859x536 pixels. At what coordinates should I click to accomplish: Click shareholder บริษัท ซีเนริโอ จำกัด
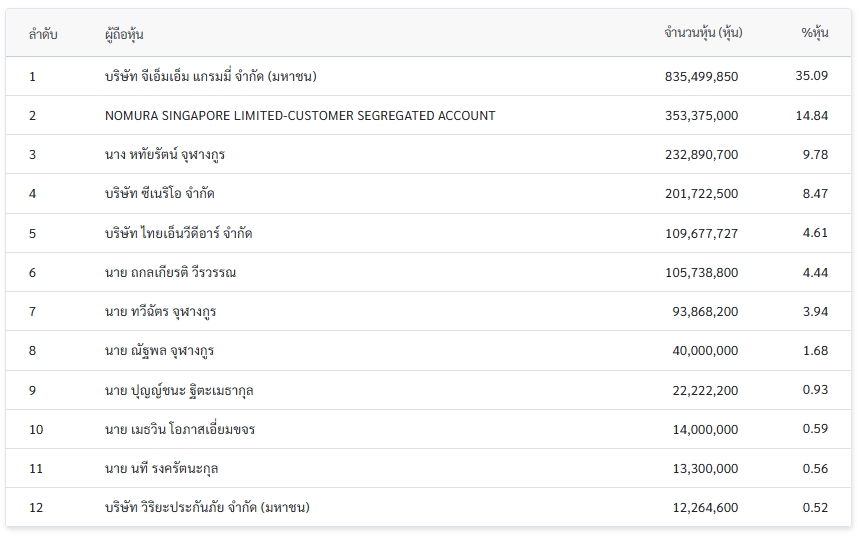(x=159, y=193)
